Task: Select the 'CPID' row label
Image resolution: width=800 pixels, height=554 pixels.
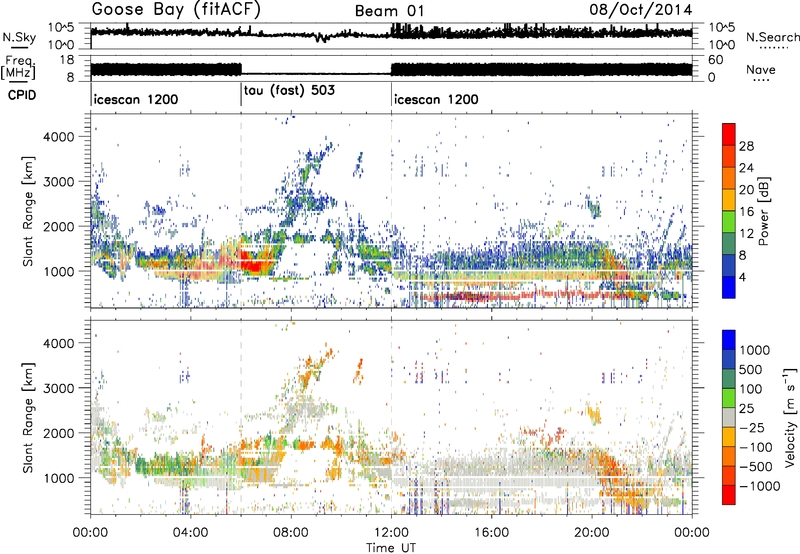Action: (x=22, y=95)
